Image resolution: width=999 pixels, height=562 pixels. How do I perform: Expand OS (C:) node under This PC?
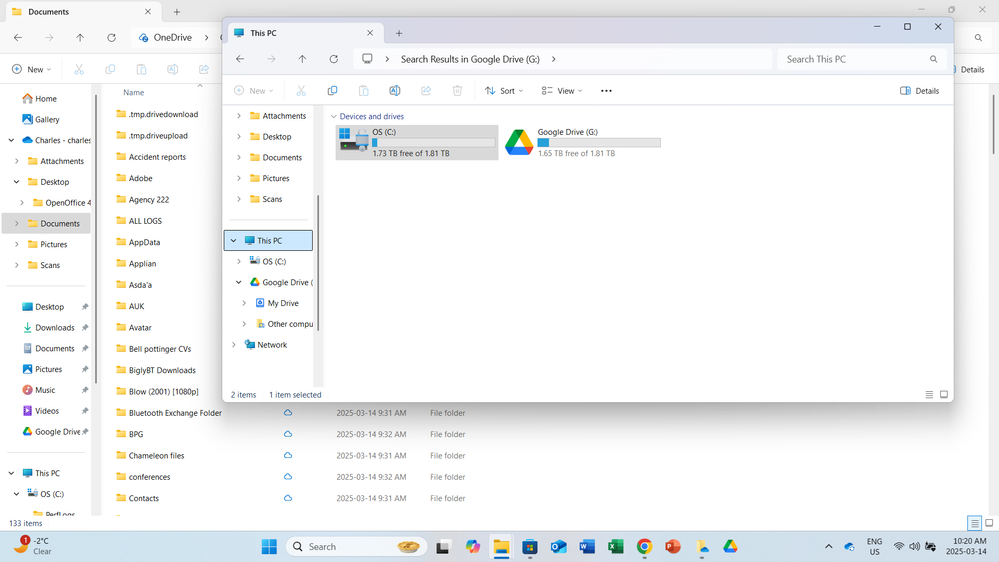tap(239, 261)
